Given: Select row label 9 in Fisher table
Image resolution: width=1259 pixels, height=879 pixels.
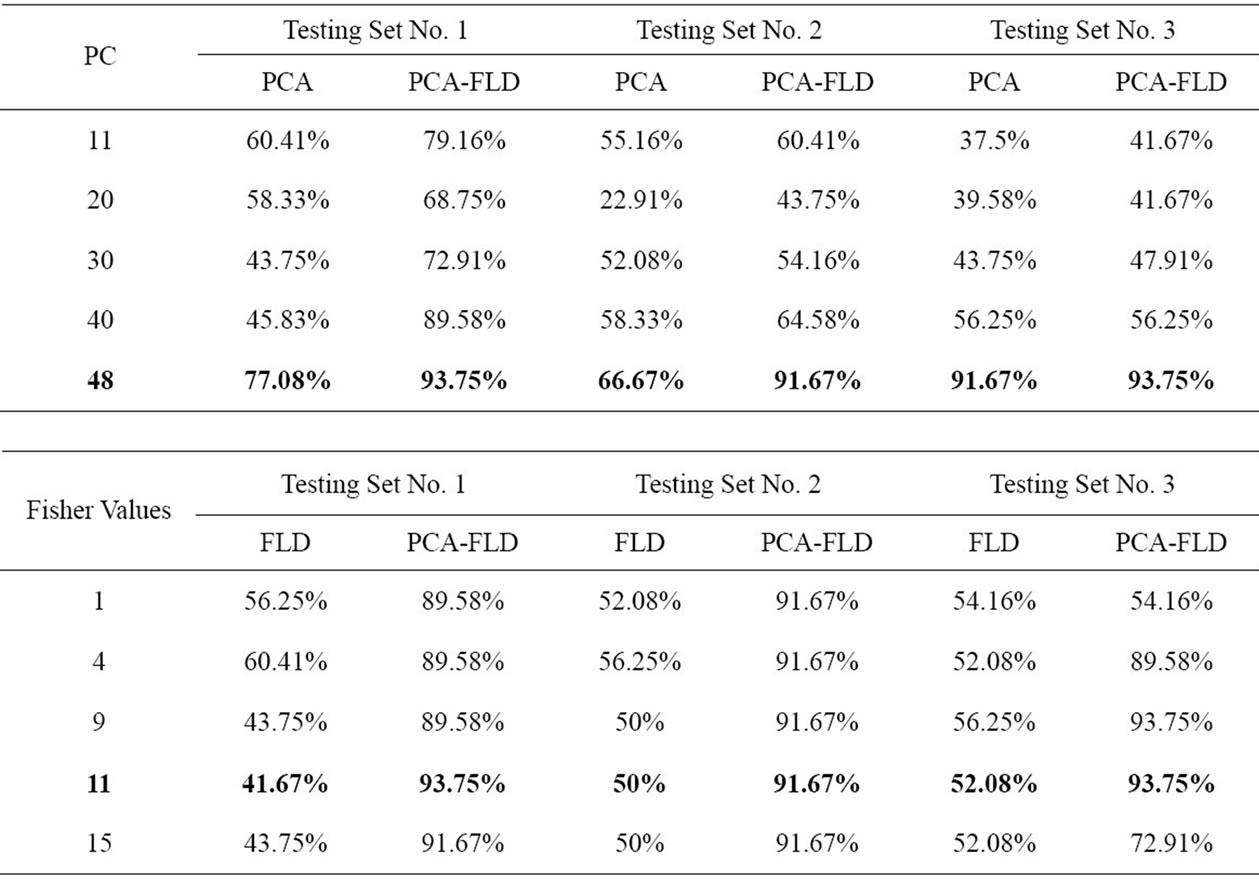Looking at the screenshot, I should [x=99, y=722].
